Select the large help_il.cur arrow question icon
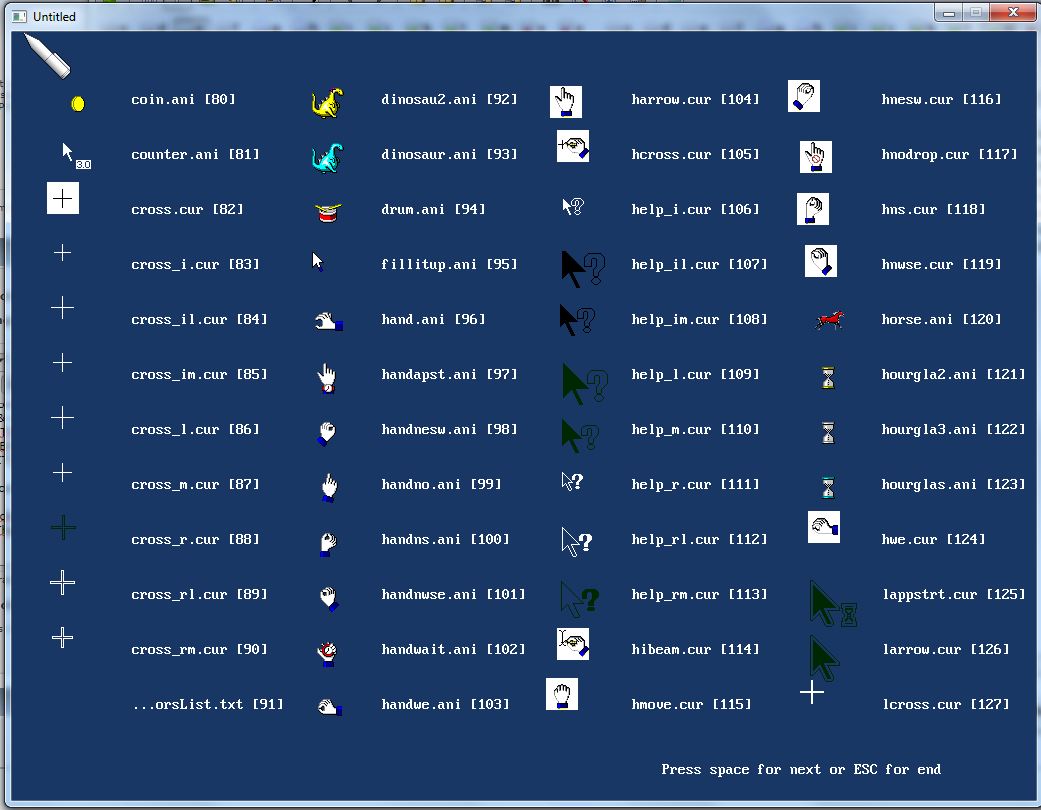 [x=583, y=269]
